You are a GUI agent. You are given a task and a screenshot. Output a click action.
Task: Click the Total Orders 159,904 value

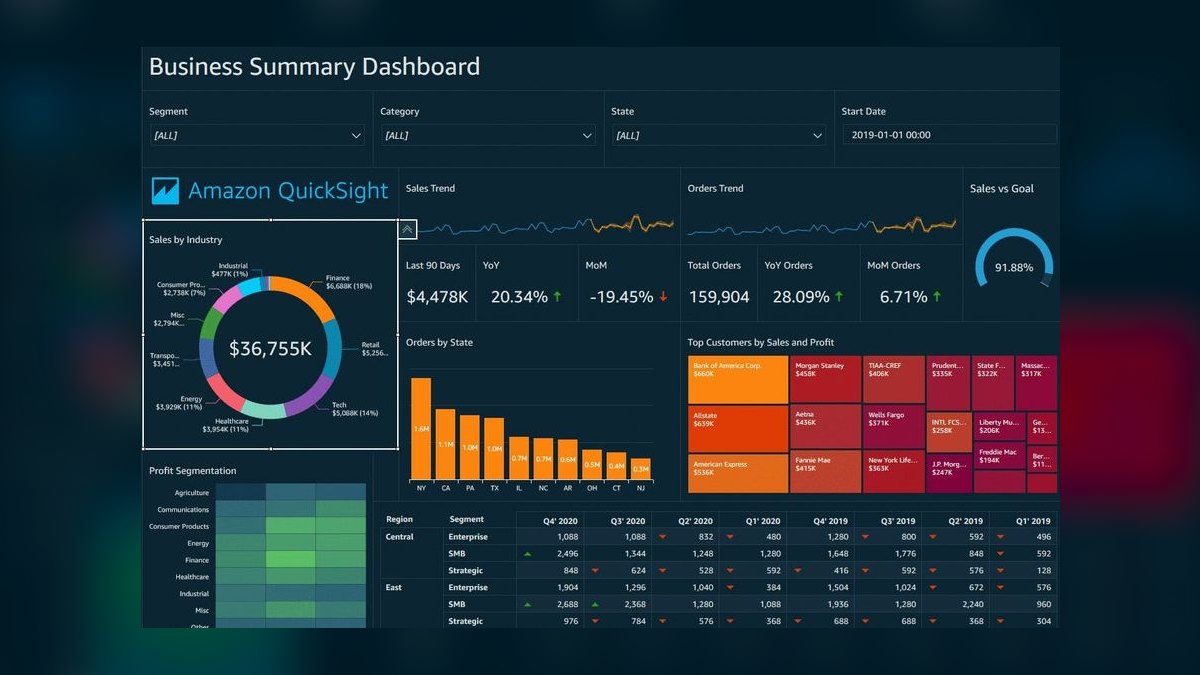(x=718, y=297)
